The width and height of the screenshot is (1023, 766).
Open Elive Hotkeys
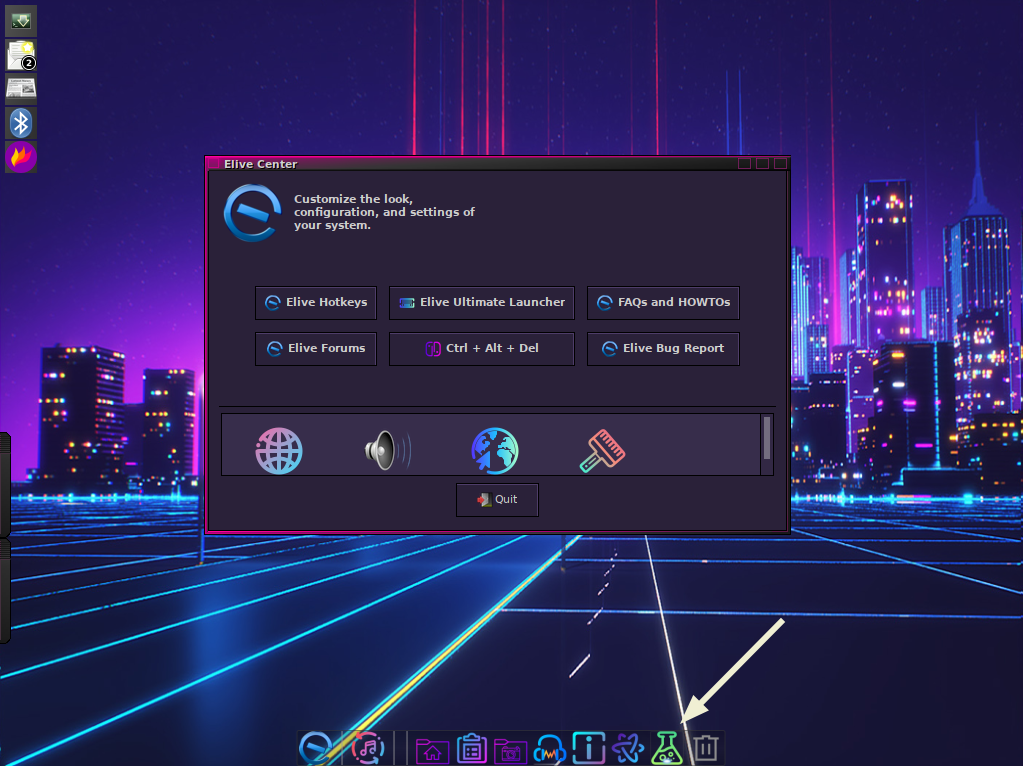[x=316, y=303]
